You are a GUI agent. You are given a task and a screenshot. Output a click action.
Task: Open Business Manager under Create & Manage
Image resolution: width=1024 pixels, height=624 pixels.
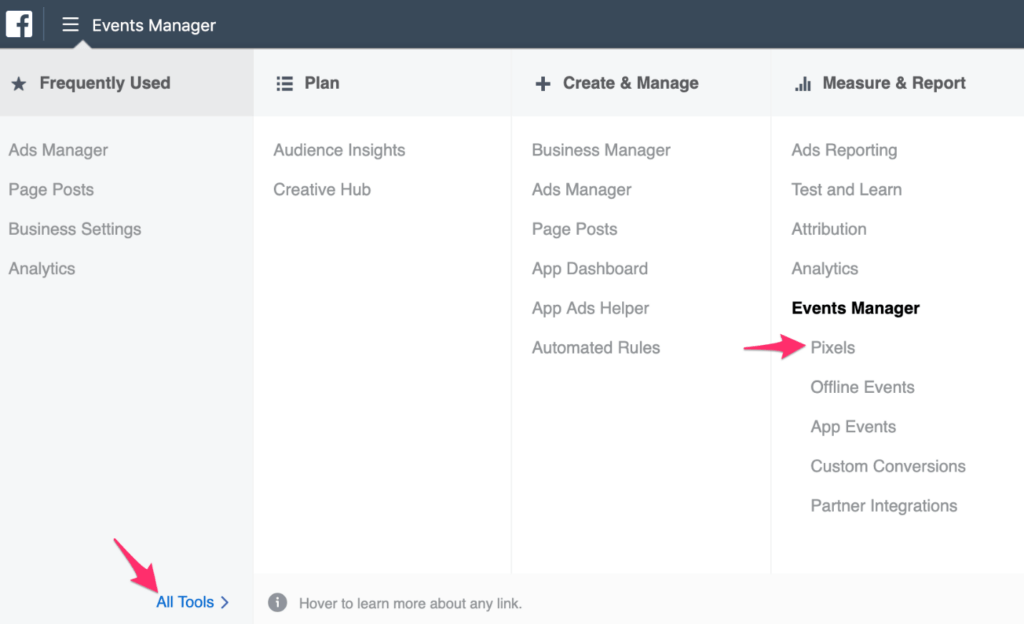pyautogui.click(x=601, y=150)
